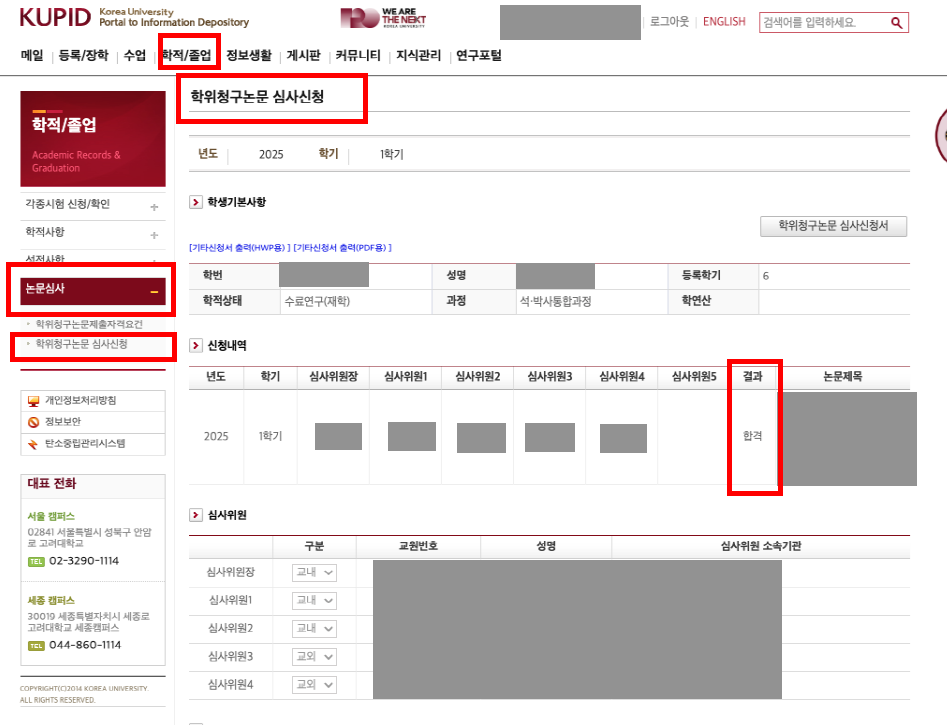Expand the 학적사항 sidebar section
This screenshot has width=947, height=725.
[154, 235]
